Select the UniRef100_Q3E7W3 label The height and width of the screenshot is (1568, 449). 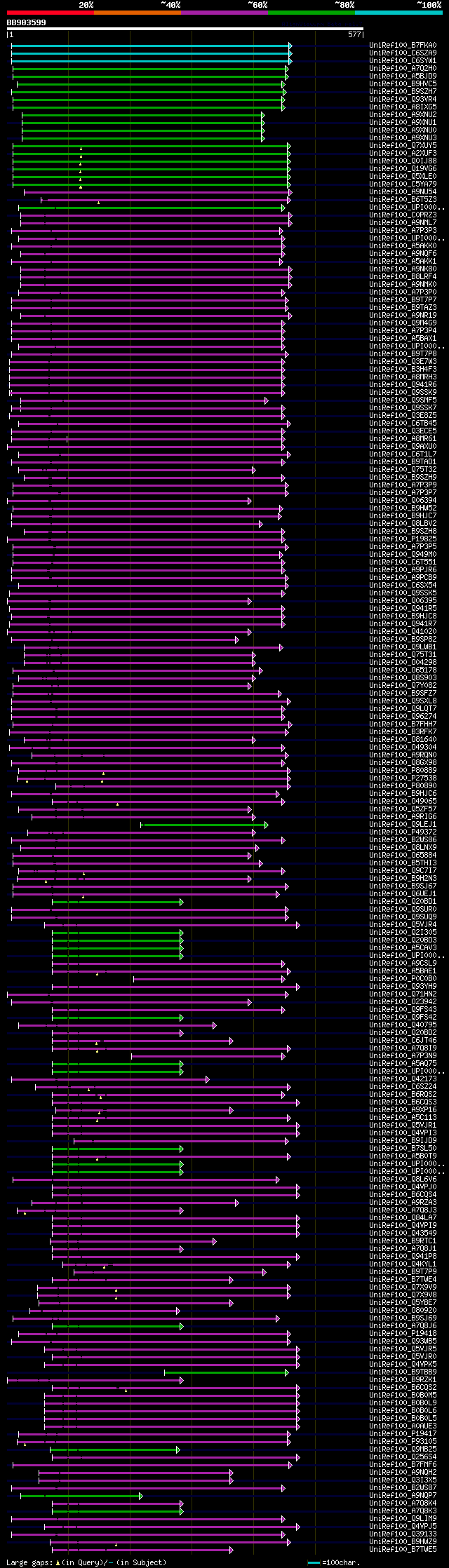(403, 361)
